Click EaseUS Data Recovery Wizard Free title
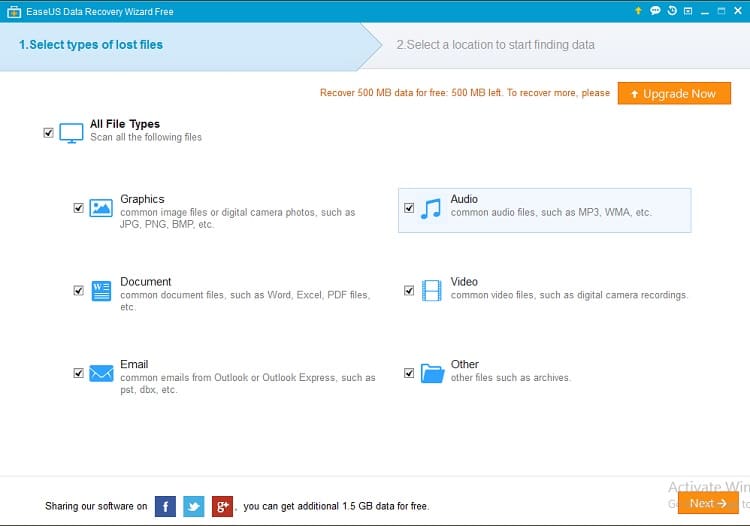 coord(99,11)
